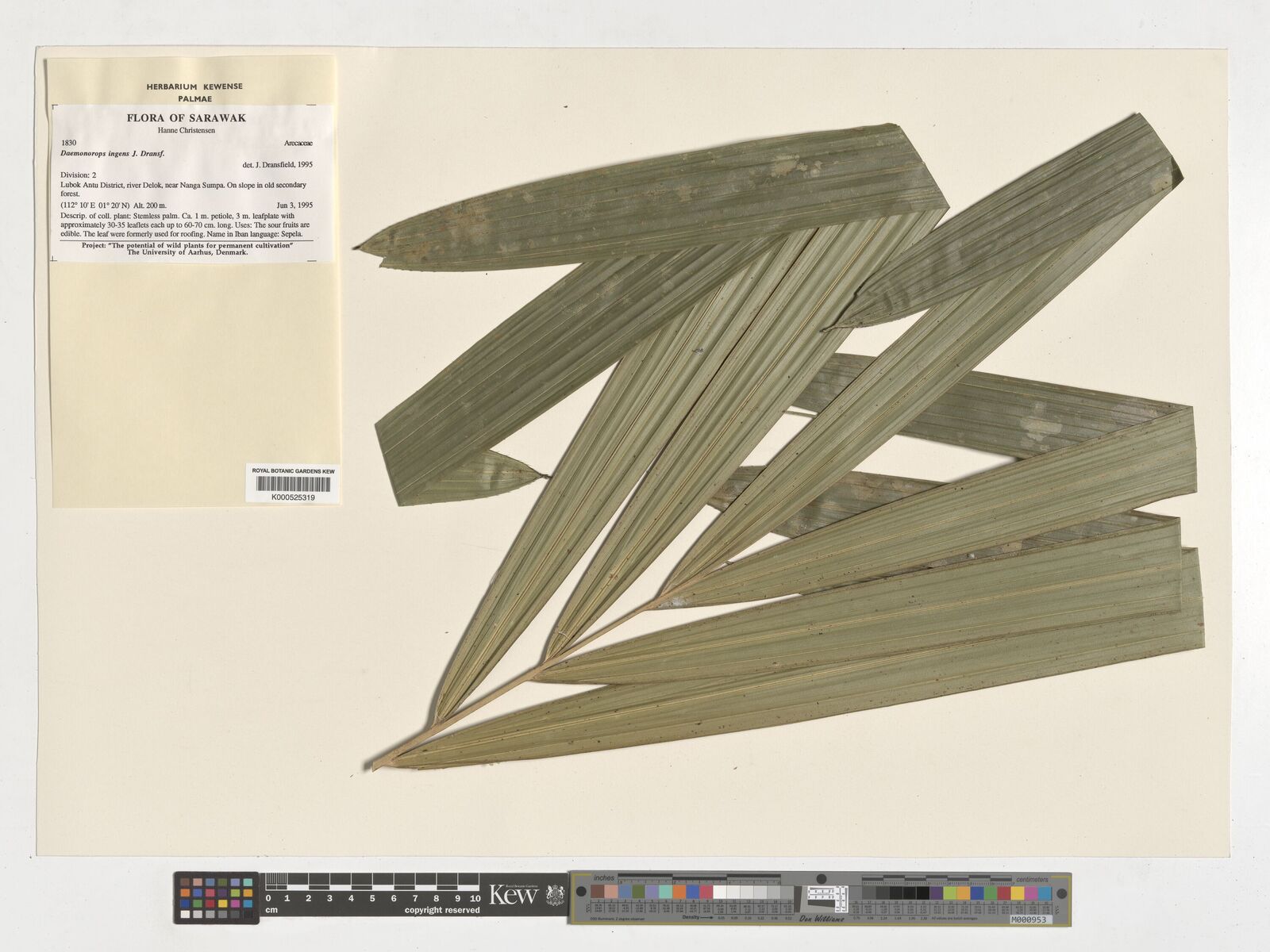
Task: Click 'det. J. Dransfield, 1995' text
Action: (277, 166)
